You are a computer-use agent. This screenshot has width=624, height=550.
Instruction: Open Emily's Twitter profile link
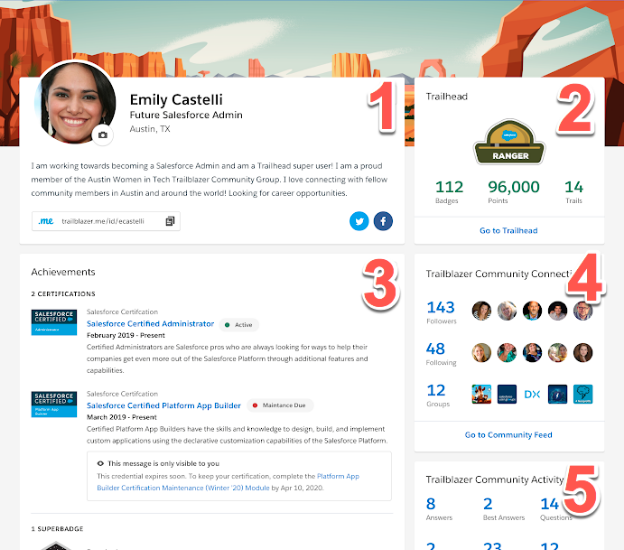point(359,221)
